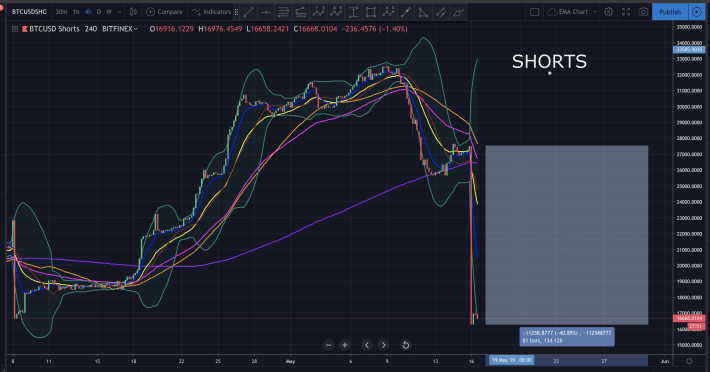Enter fullscreen chart mode
Screen dimensions: 710x372
click(626, 12)
